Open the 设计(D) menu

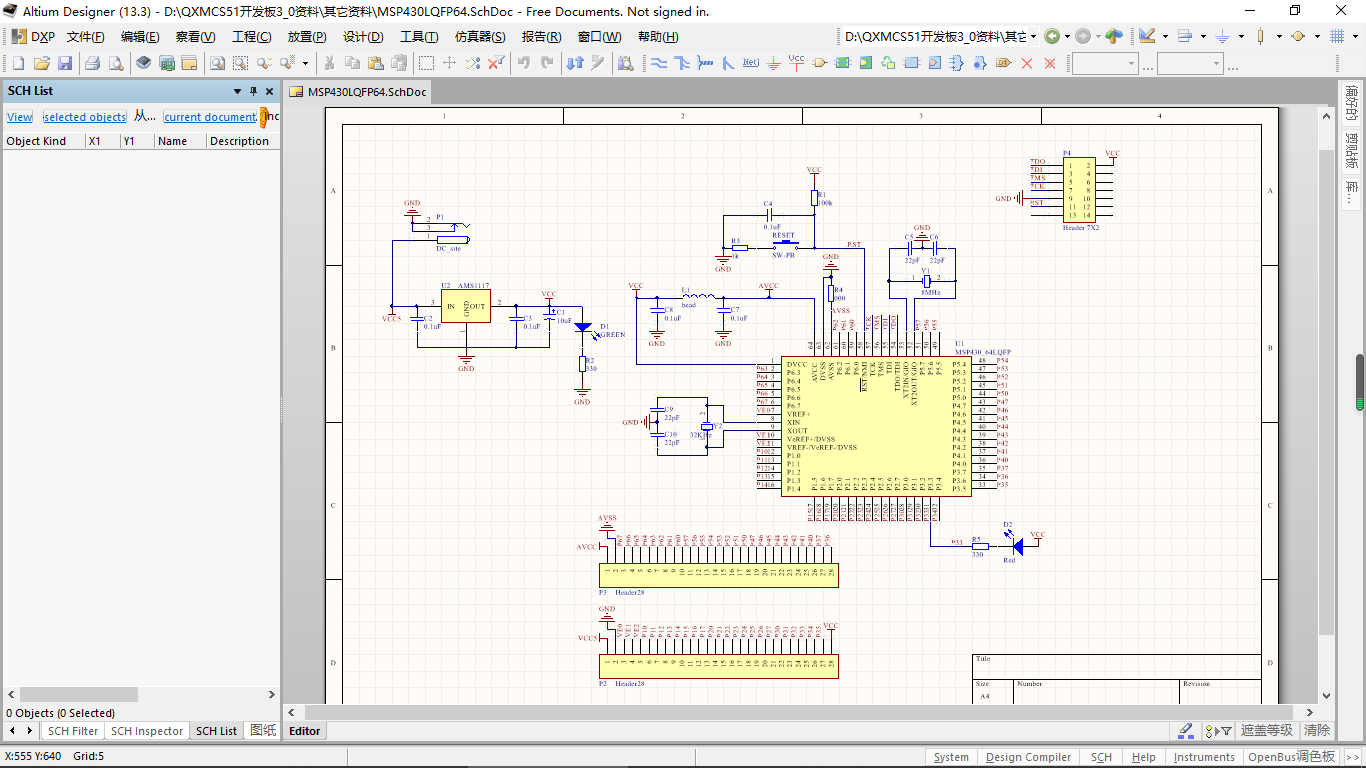point(363,36)
